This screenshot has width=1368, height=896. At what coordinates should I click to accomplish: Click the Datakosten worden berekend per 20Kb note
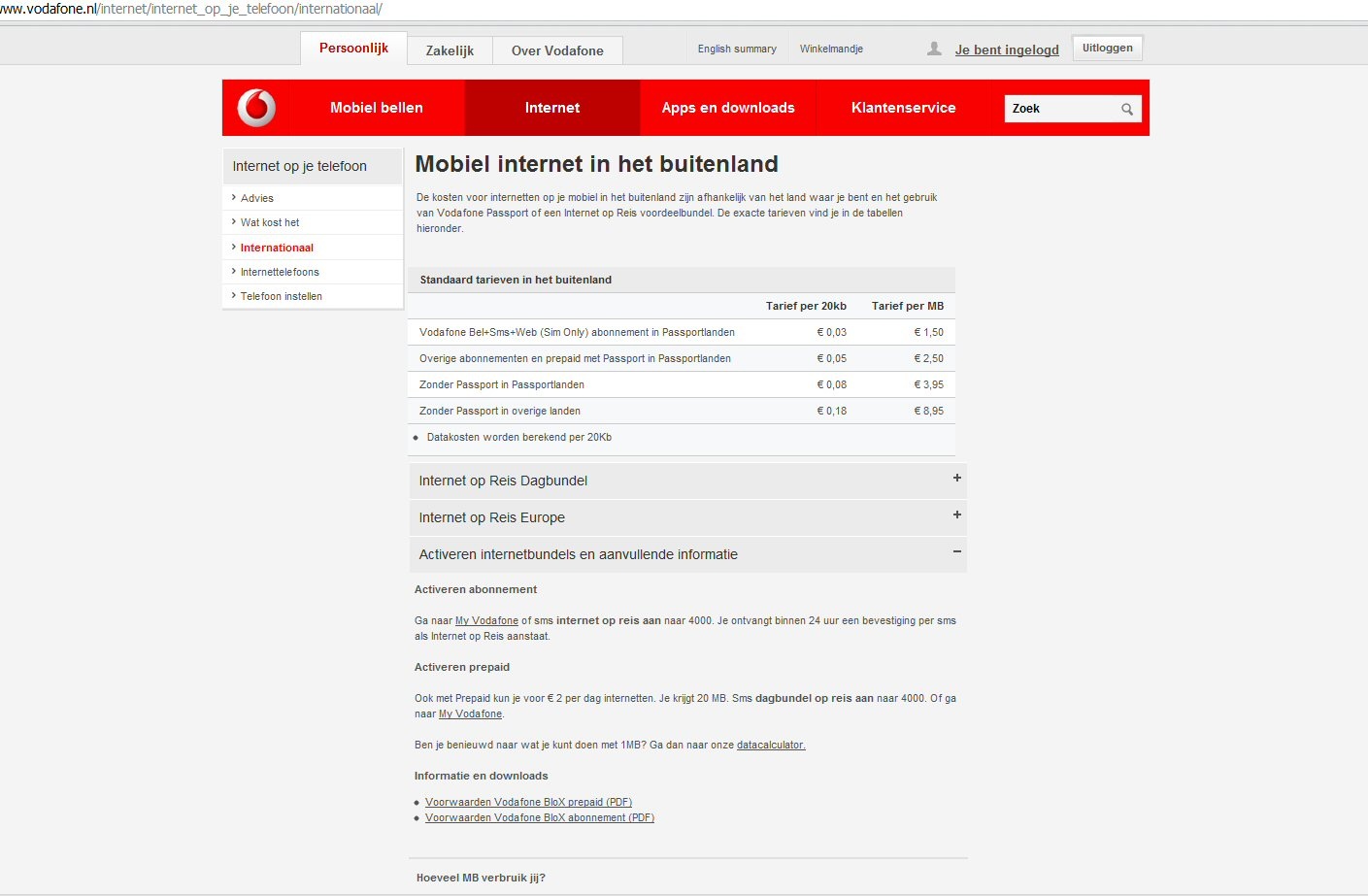519,437
